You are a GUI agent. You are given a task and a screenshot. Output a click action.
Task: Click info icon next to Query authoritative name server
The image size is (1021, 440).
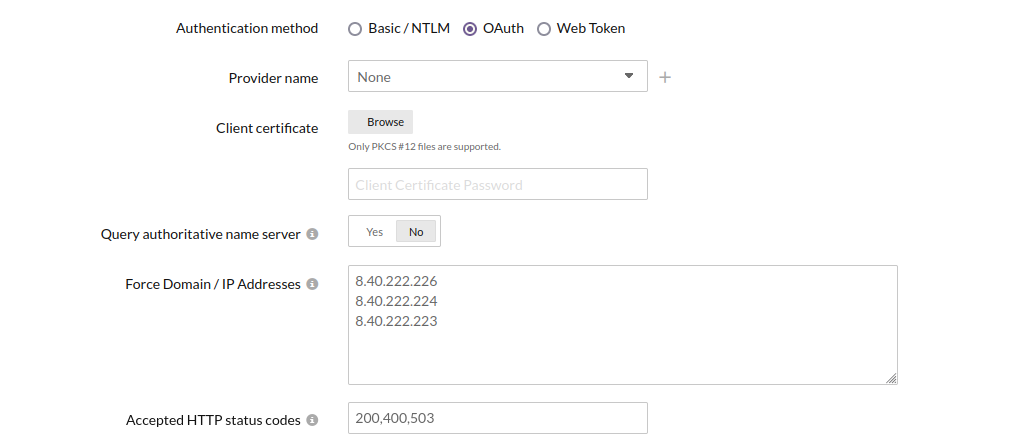coord(312,234)
